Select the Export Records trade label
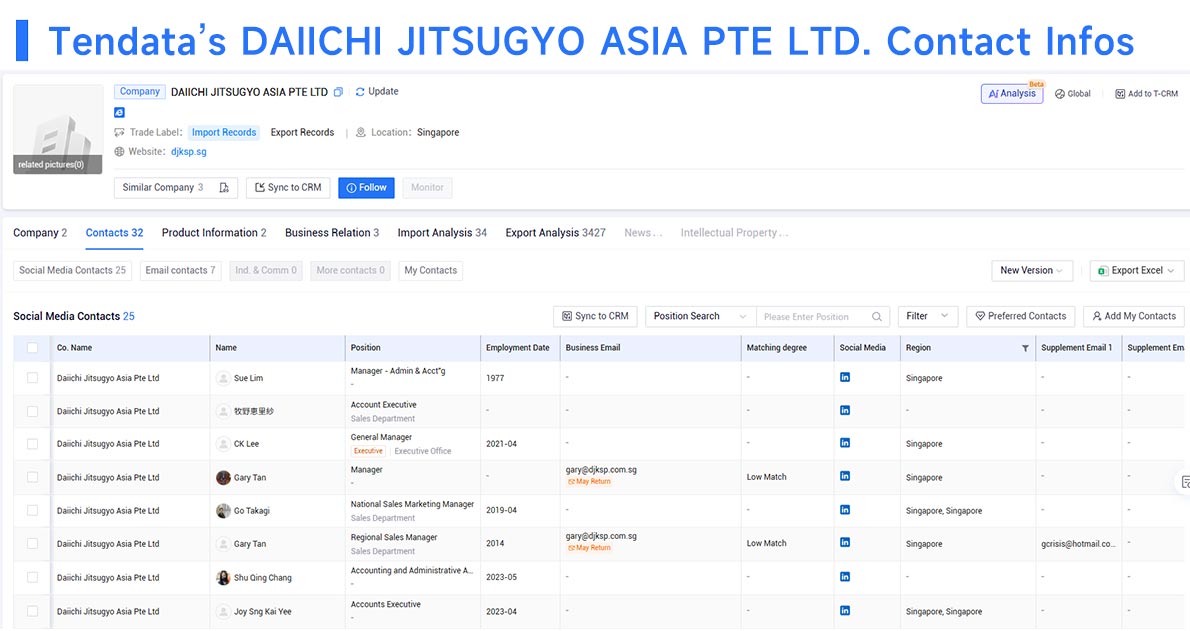This screenshot has width=1190, height=631. (302, 132)
